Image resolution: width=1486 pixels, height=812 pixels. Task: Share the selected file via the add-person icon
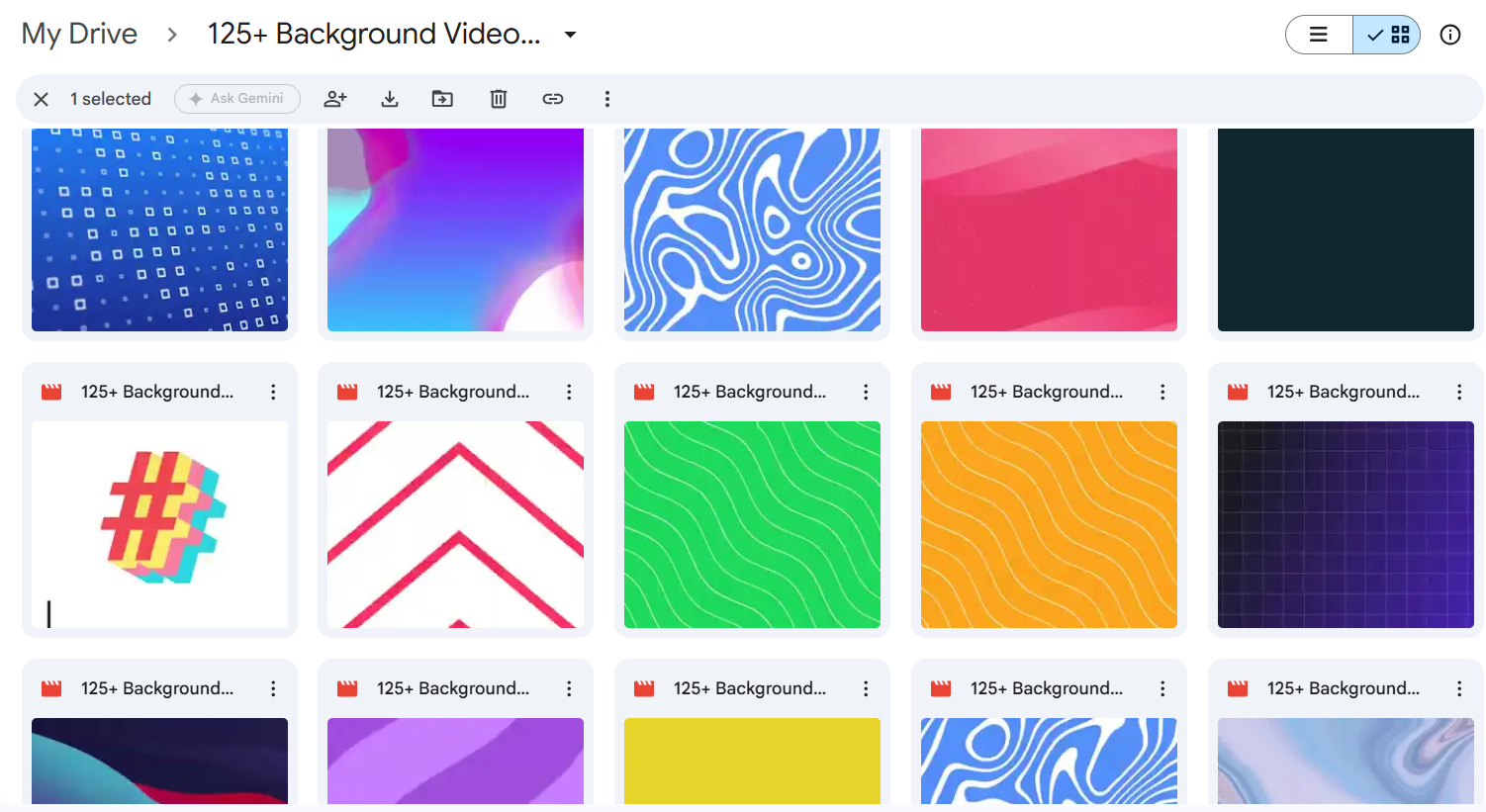coord(335,99)
